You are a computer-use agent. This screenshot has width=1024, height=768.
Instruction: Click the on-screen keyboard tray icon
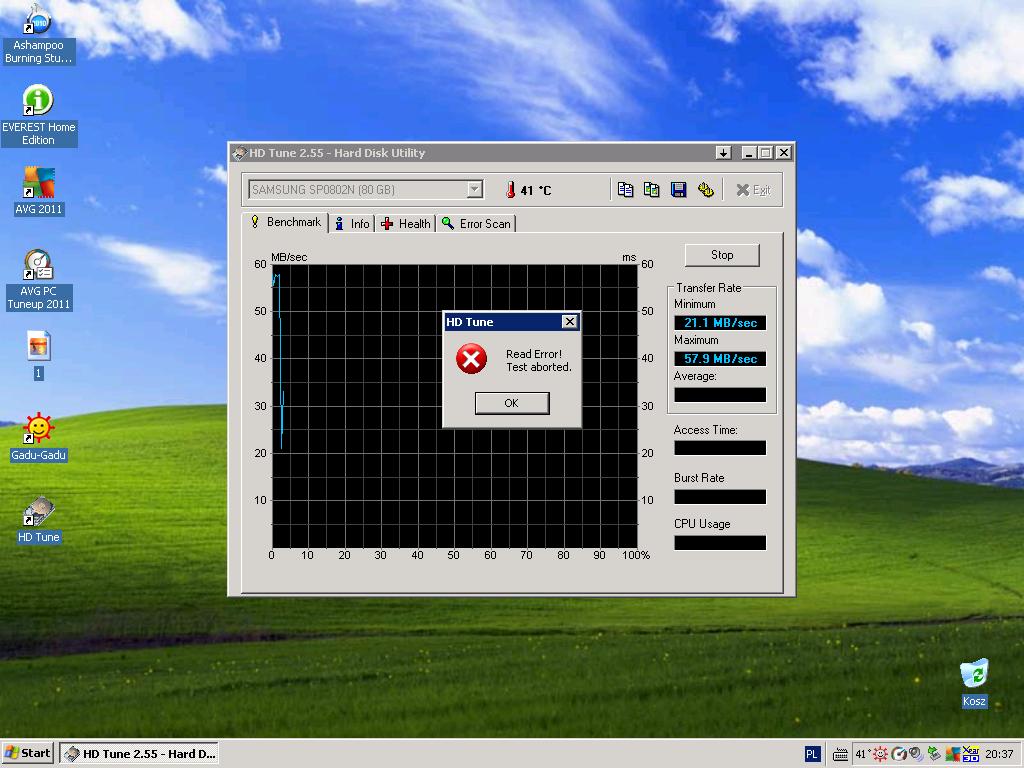840,754
